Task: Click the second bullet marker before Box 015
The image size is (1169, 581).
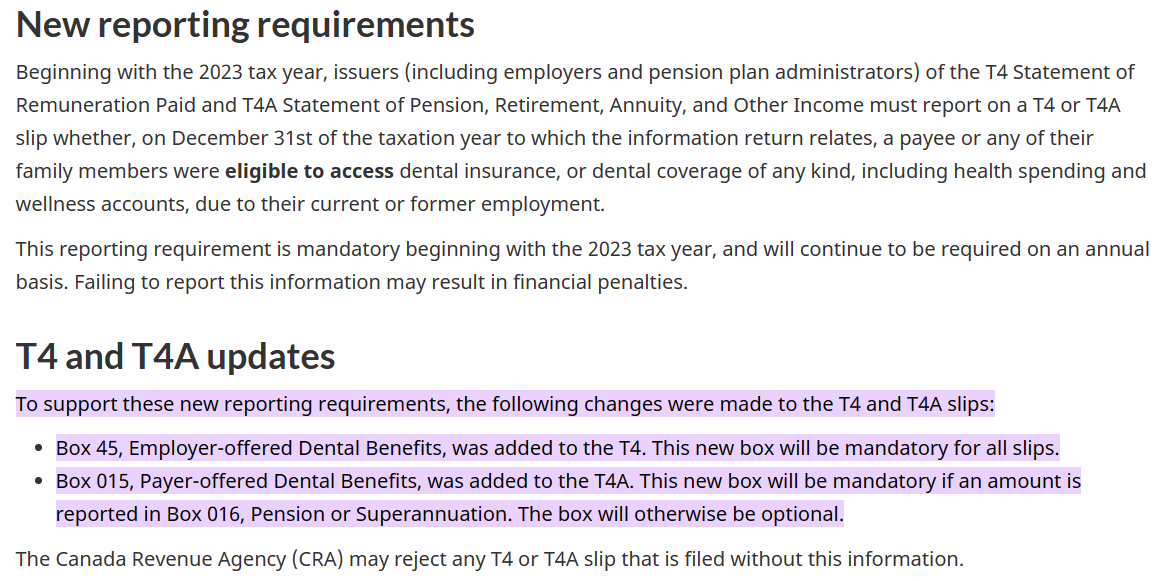Action: tap(40, 482)
